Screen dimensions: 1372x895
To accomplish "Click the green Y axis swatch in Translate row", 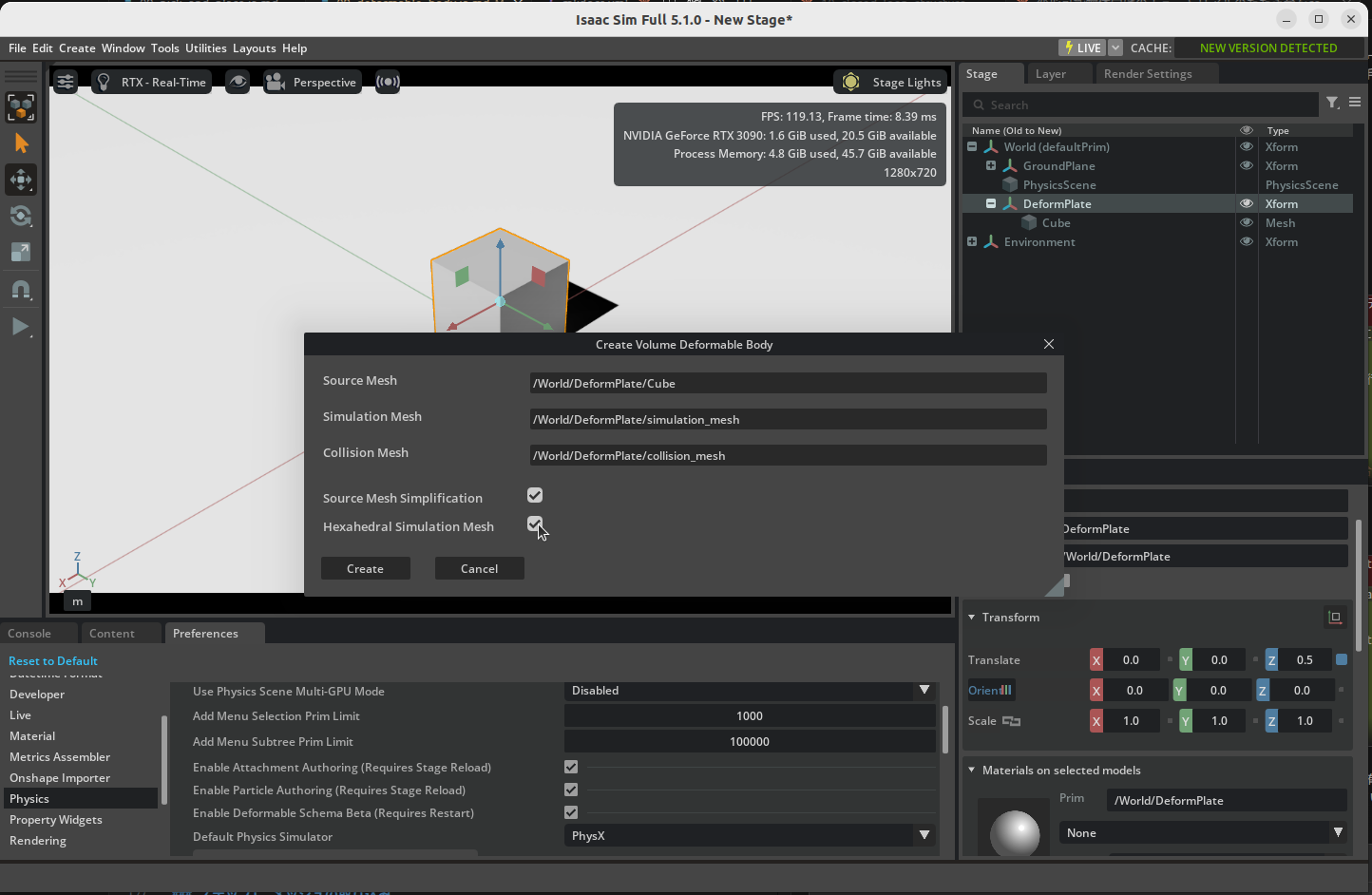I will pyautogui.click(x=1185, y=659).
